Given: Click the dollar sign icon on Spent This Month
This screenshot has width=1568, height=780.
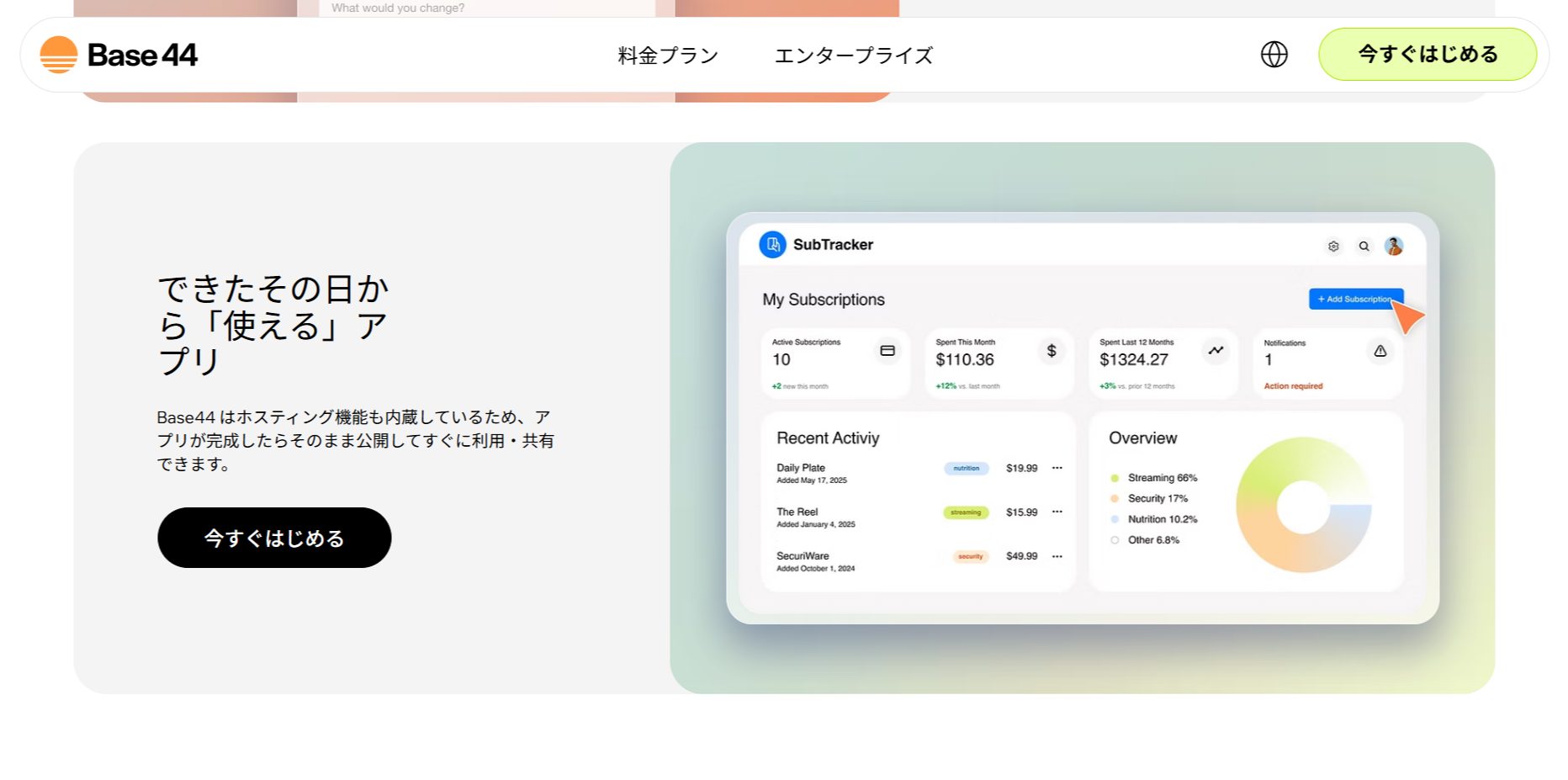Looking at the screenshot, I should (x=1051, y=351).
